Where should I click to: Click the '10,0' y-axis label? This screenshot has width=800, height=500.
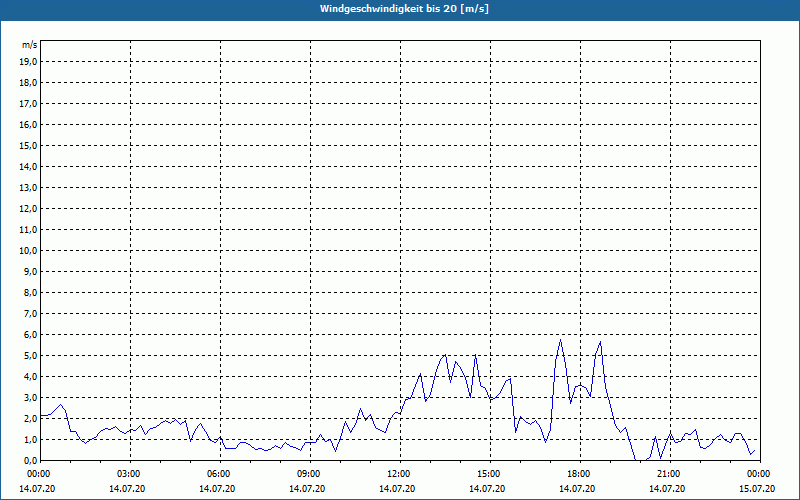28,251
